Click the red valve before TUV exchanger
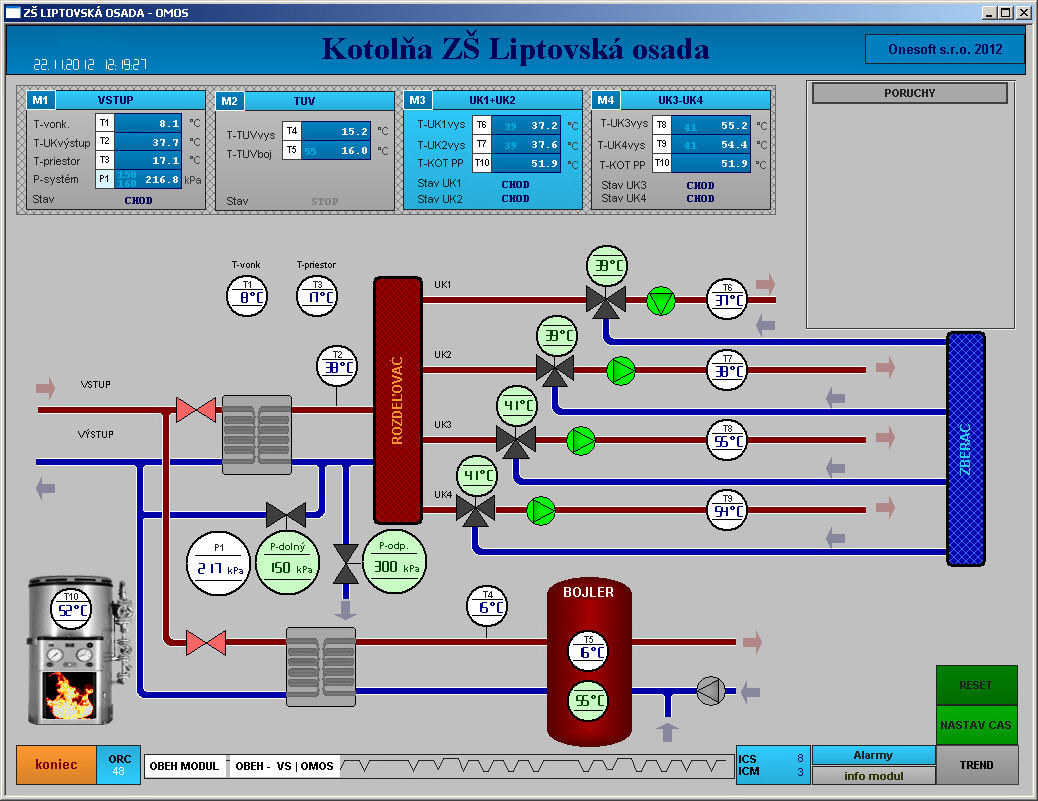 pos(206,643)
